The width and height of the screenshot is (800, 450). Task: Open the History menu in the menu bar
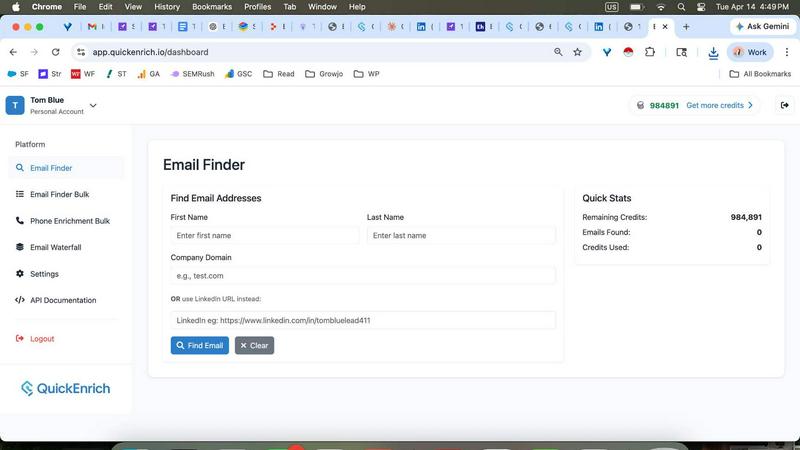167,7
